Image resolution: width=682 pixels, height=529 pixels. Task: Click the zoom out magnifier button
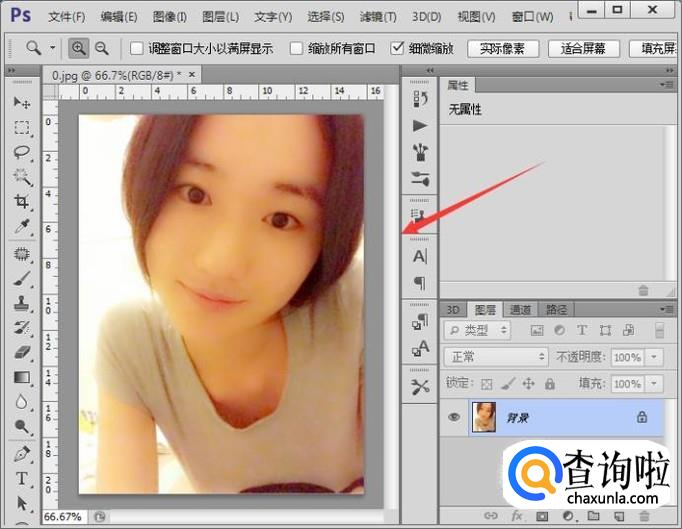[102, 48]
